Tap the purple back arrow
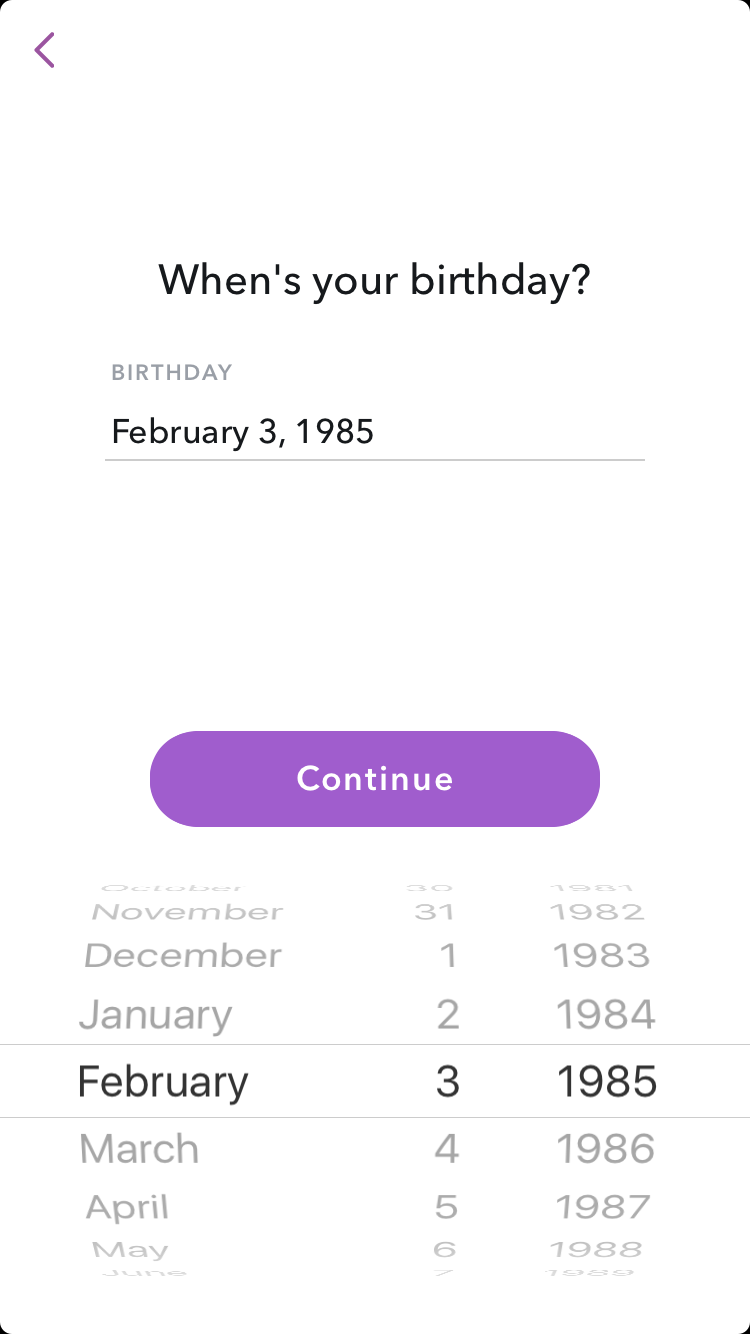 click(x=44, y=50)
